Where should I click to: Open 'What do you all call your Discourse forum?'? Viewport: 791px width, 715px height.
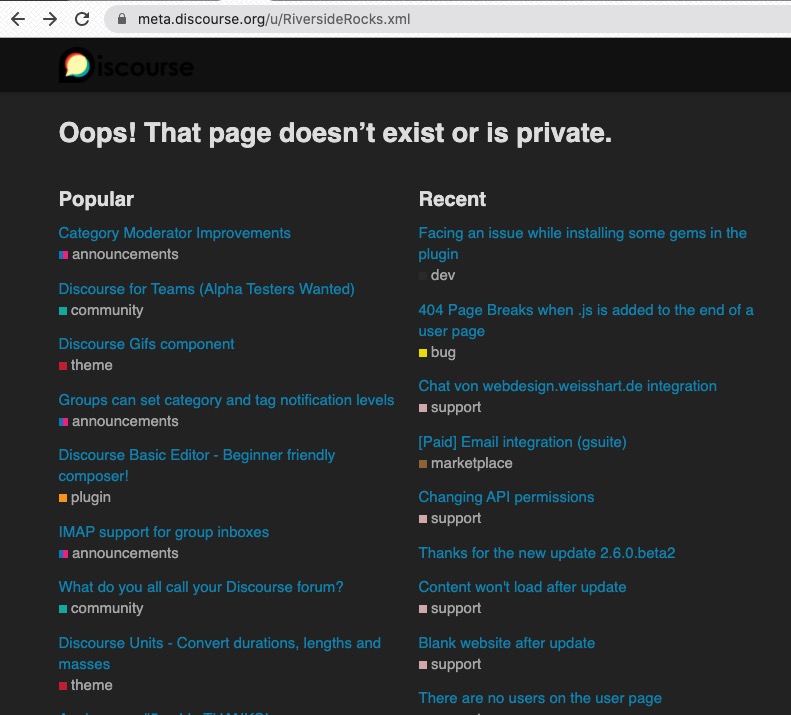pos(201,587)
